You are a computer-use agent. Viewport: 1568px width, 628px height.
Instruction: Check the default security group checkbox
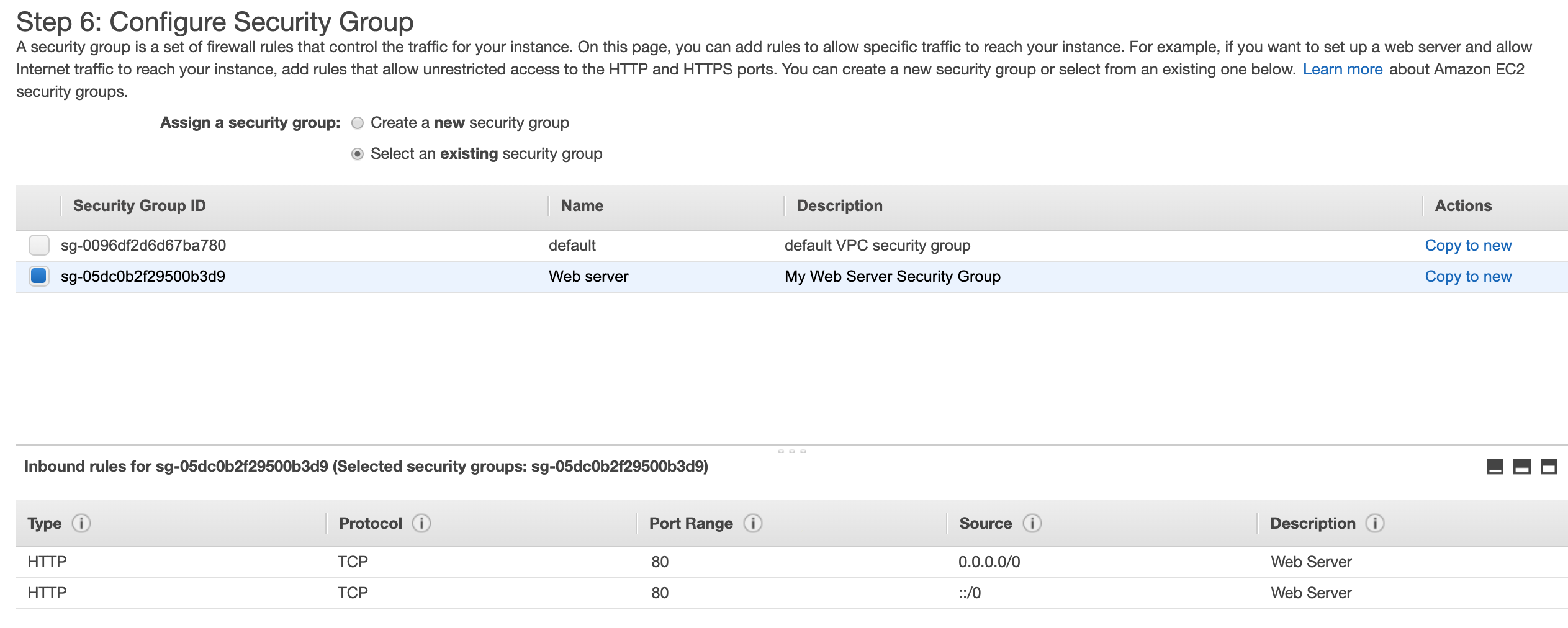[39, 245]
